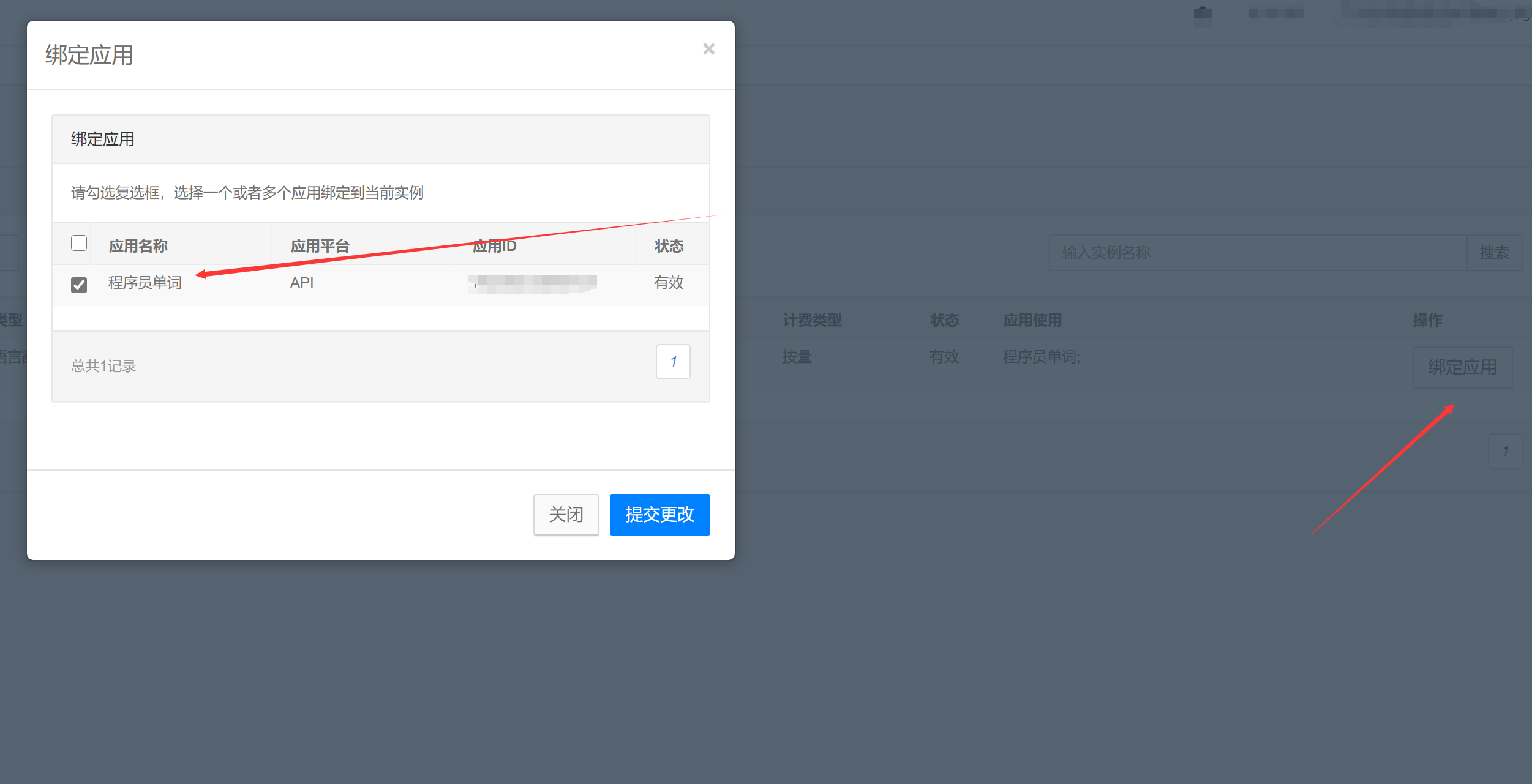Image resolution: width=1532 pixels, height=784 pixels.
Task: Click the 状态 column header in dialog
Action: pos(669,245)
